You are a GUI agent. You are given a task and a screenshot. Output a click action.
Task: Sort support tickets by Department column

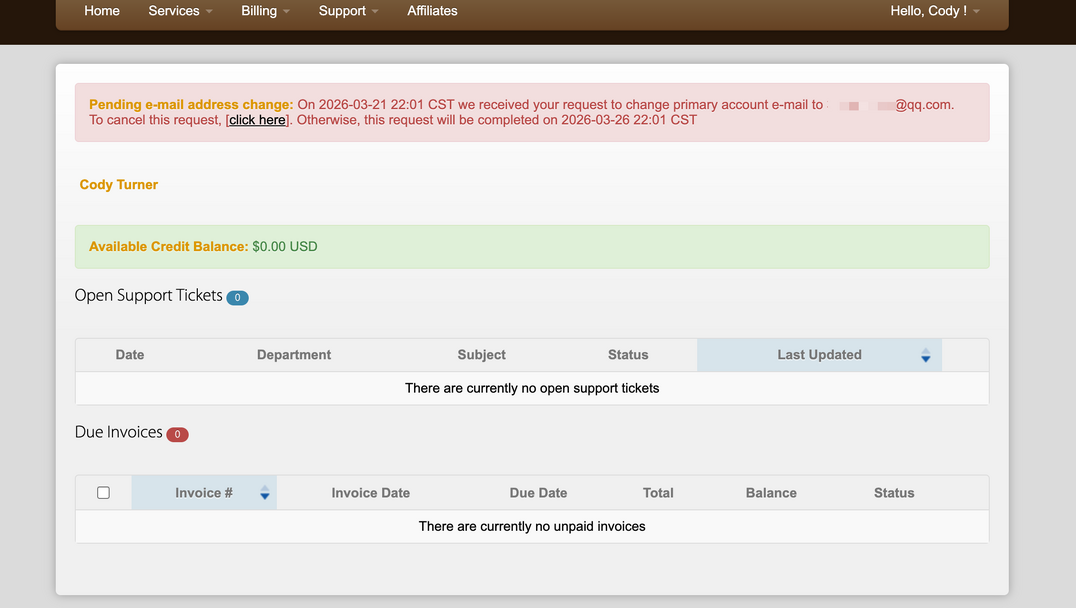click(294, 355)
